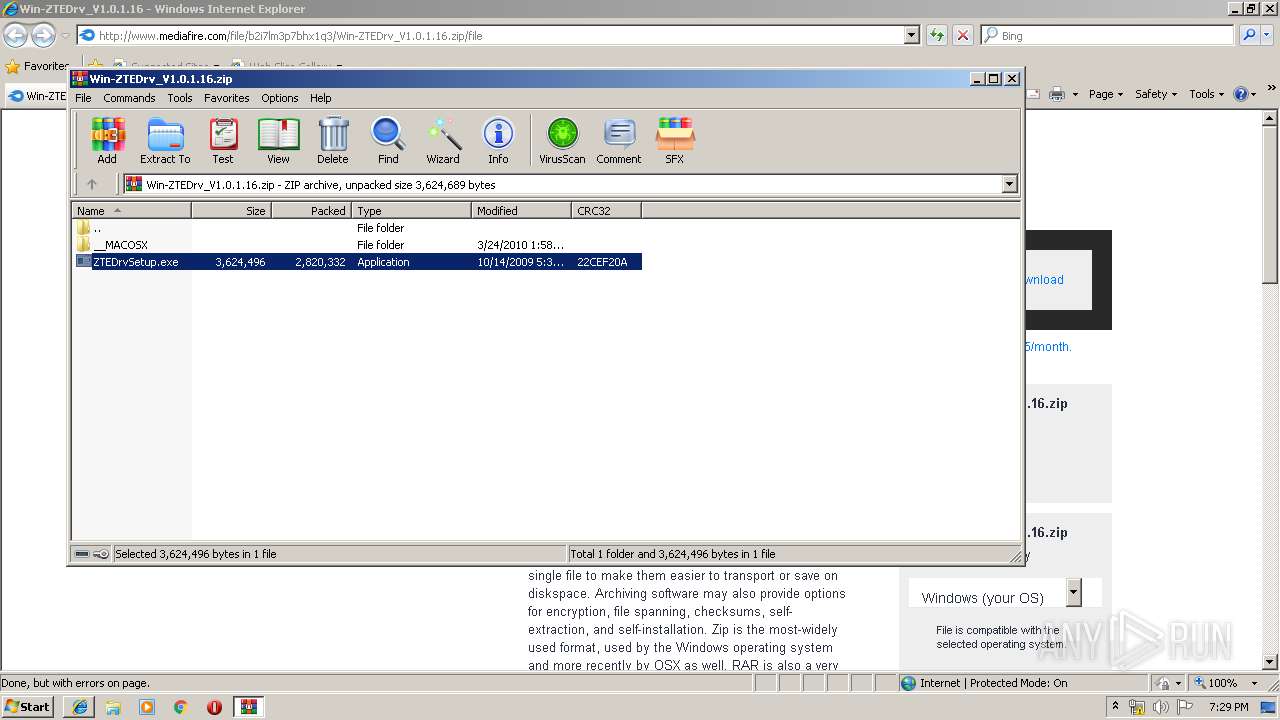Click the taskbar clock 7:29 PM

[x=1228, y=707]
